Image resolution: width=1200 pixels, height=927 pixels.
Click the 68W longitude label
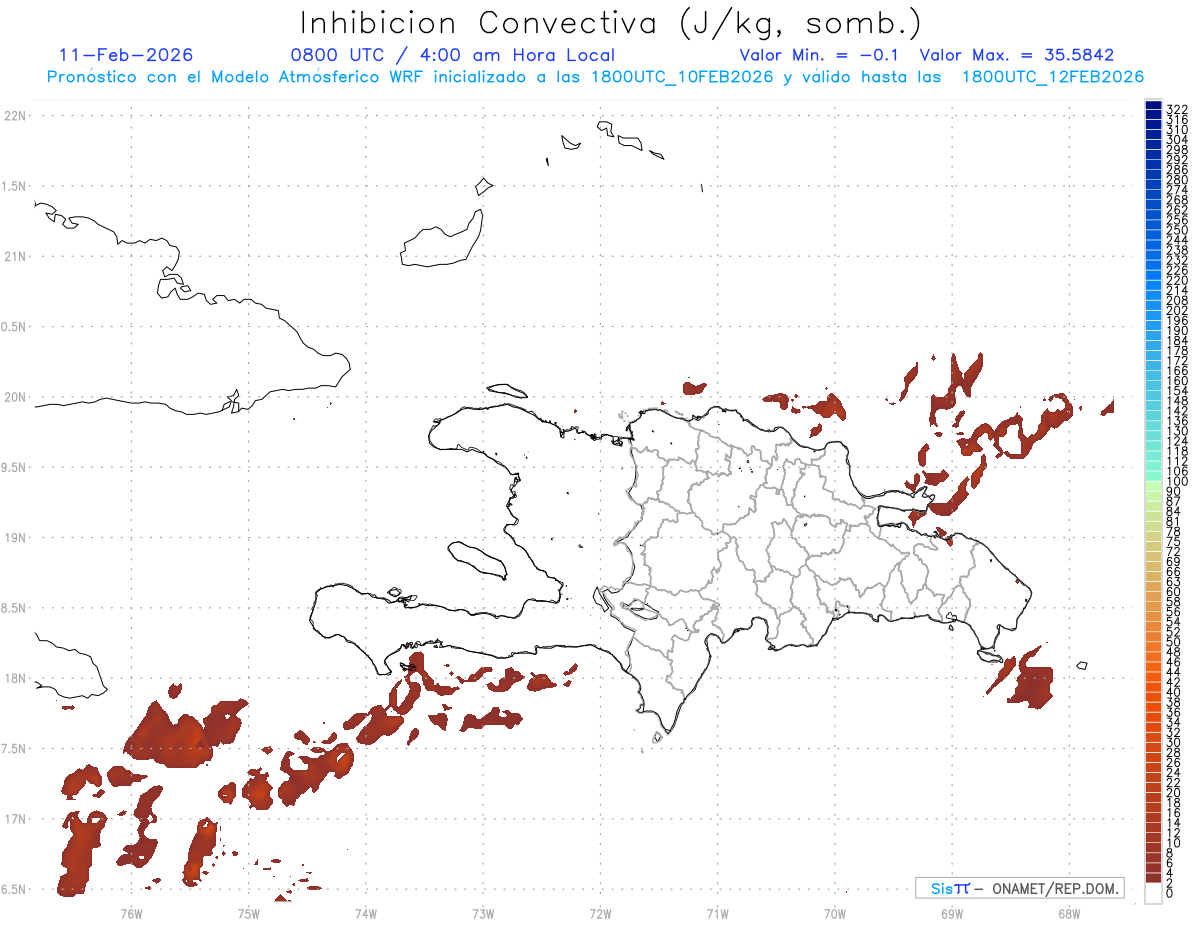[1069, 913]
